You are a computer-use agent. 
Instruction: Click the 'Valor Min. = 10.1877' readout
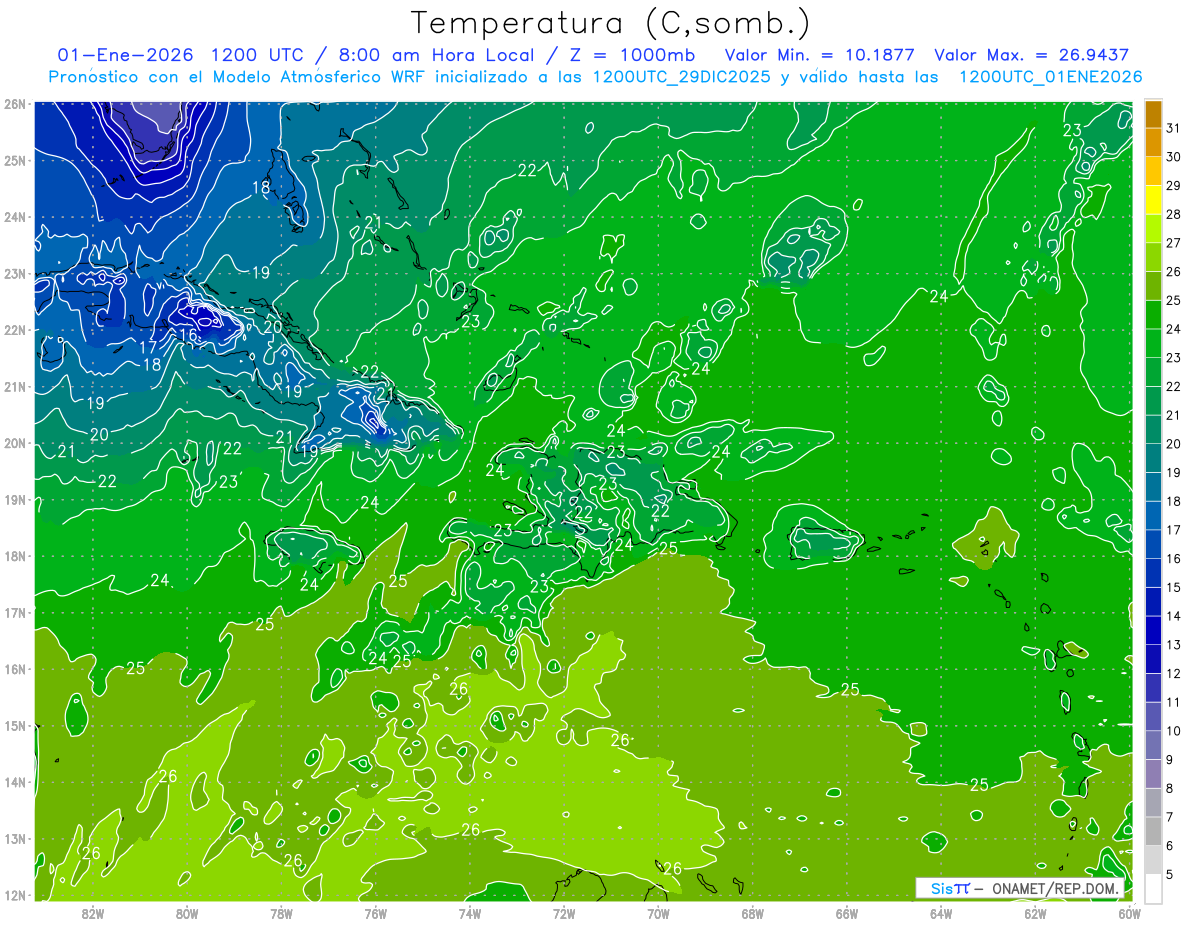point(820,54)
